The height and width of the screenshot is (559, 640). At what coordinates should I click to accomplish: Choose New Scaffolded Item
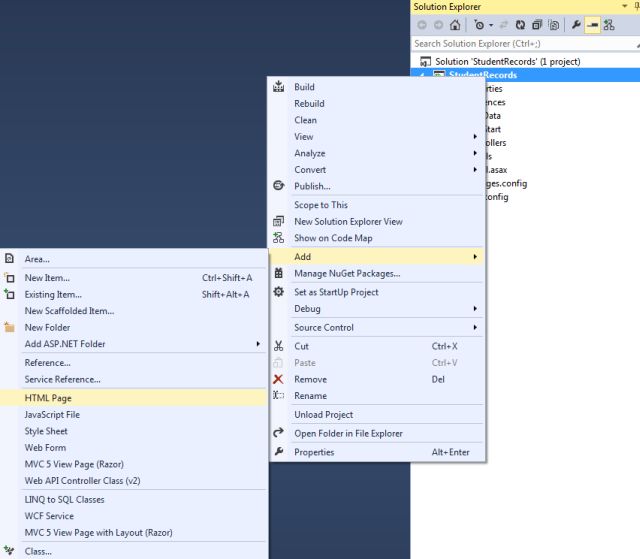coord(69,311)
